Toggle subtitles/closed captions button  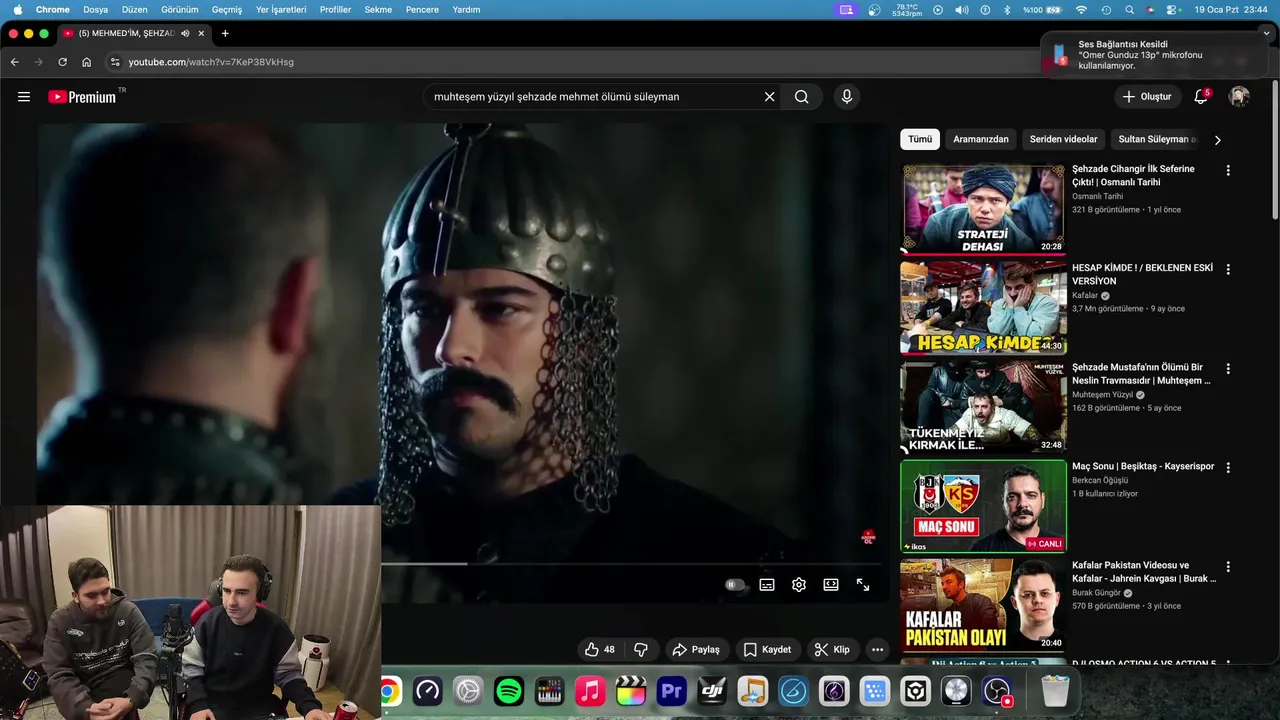(767, 585)
